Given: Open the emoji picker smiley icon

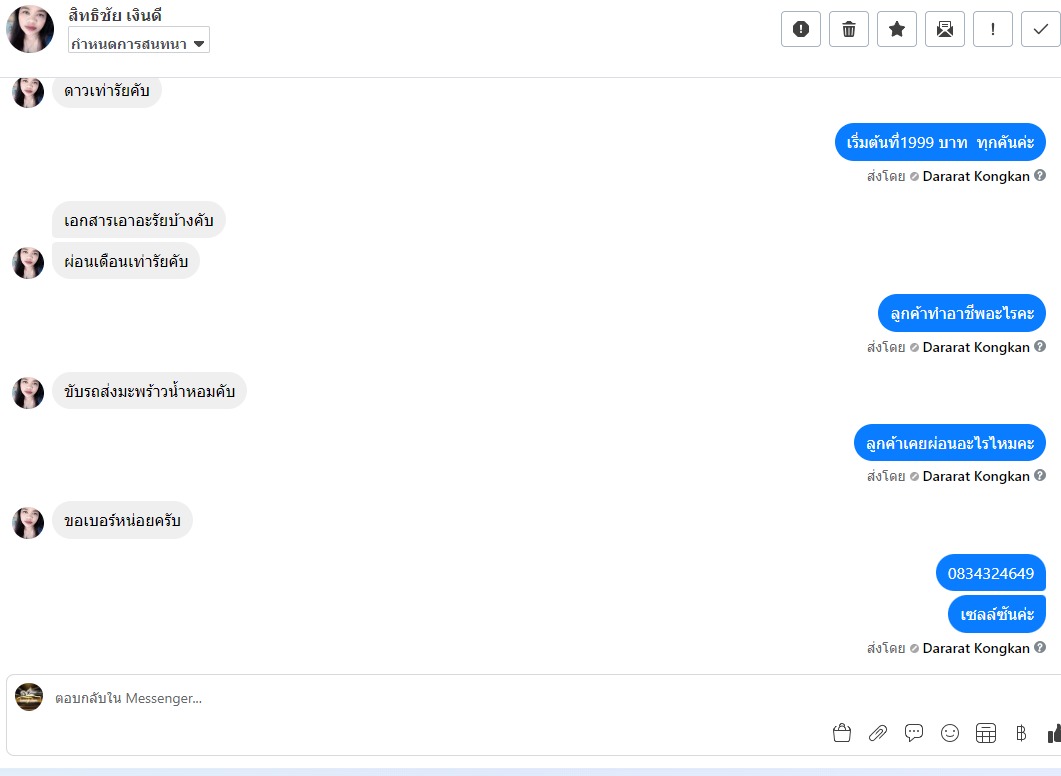Looking at the screenshot, I should tap(950, 733).
